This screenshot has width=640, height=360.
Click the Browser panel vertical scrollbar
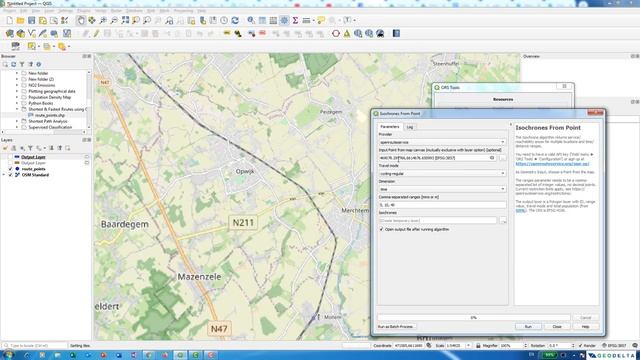pos(89,100)
